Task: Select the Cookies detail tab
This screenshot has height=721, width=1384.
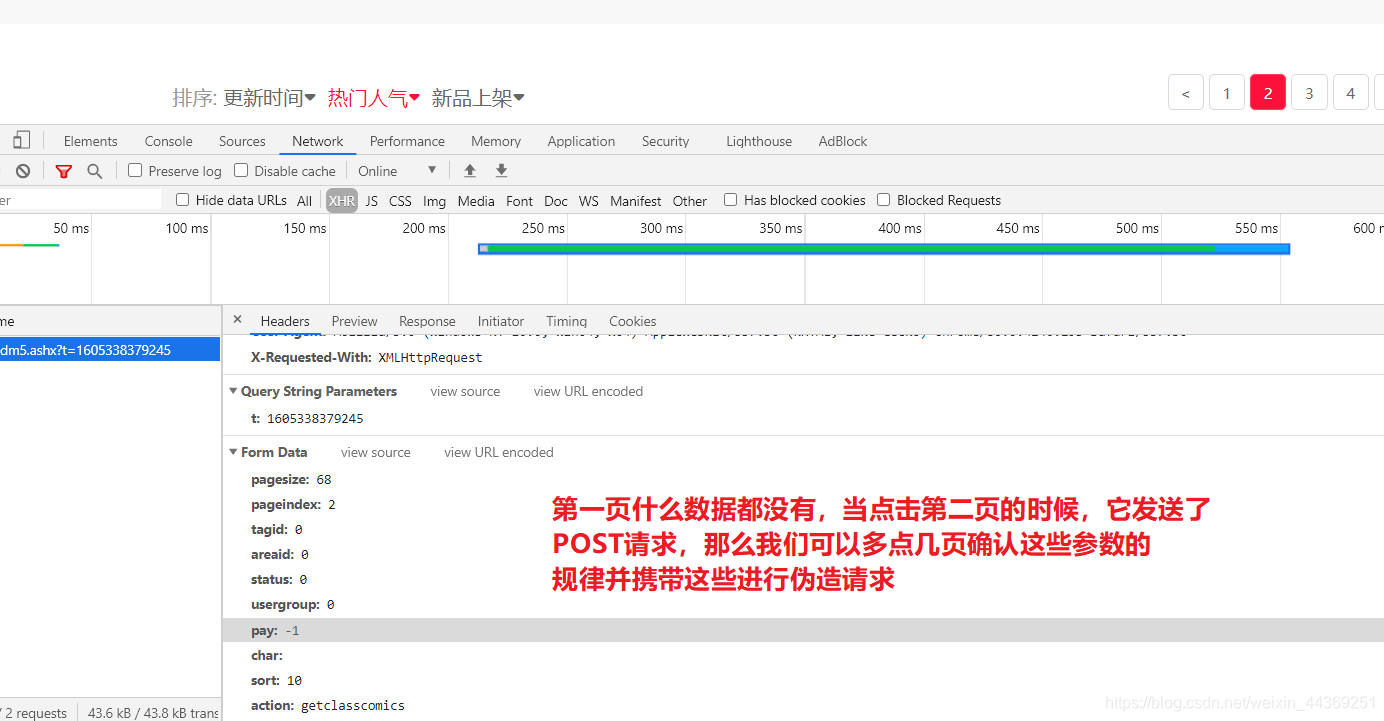Action: [x=632, y=321]
